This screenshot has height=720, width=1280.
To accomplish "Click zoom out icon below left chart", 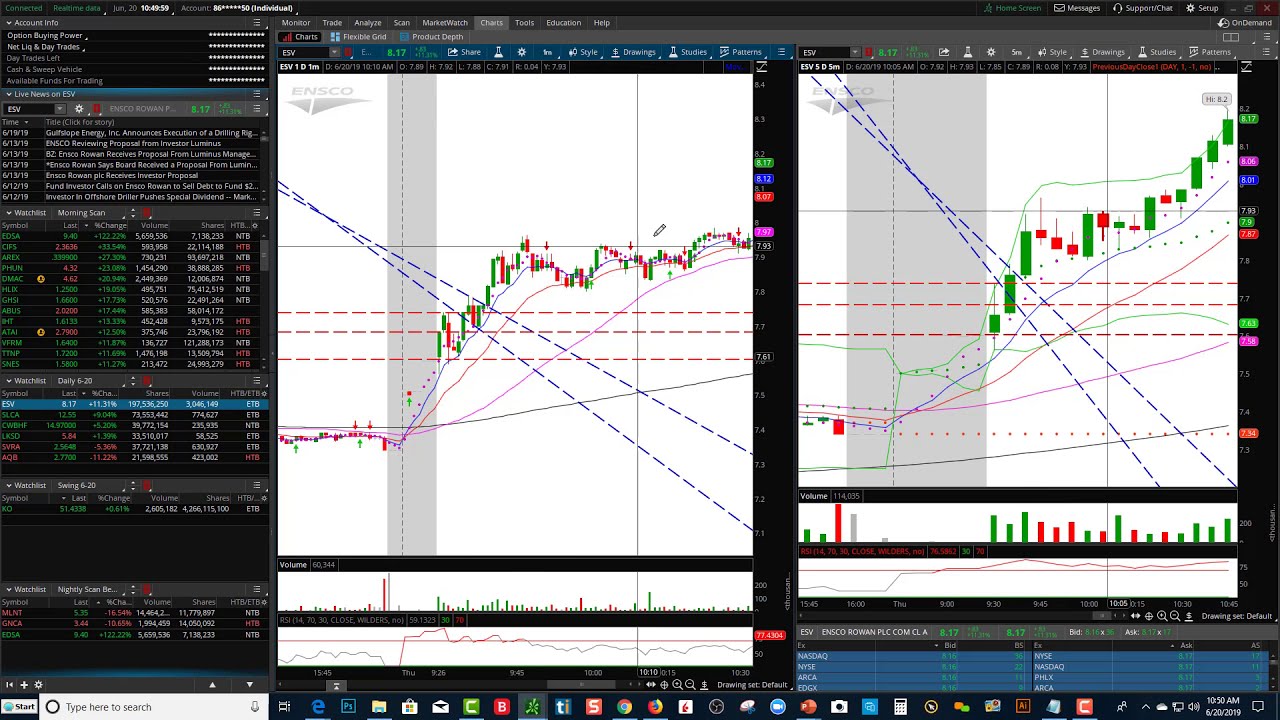I will (x=690, y=685).
